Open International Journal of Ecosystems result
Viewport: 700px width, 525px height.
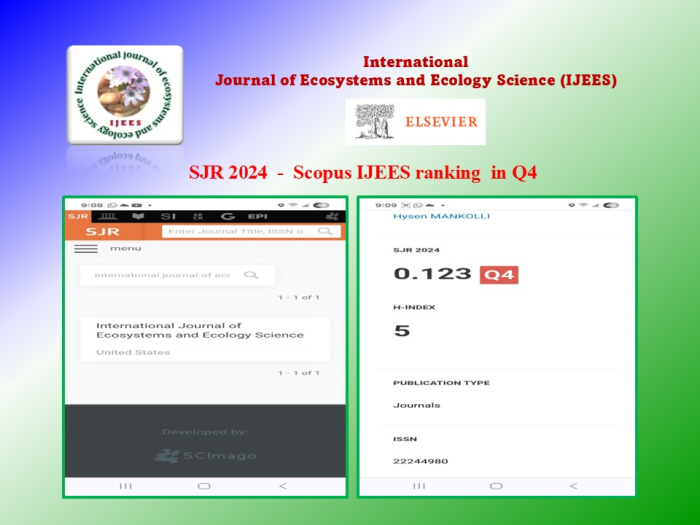200,330
